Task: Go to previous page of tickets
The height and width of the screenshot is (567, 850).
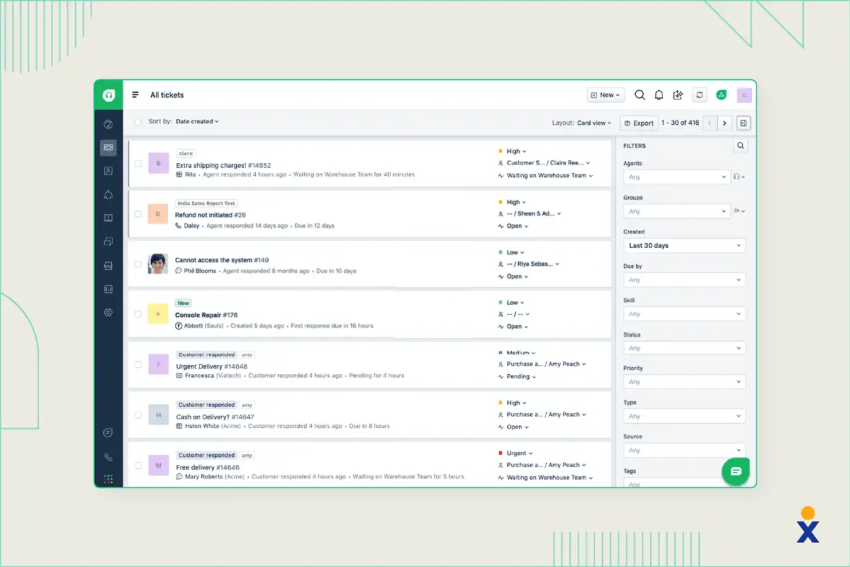Action: (710, 123)
